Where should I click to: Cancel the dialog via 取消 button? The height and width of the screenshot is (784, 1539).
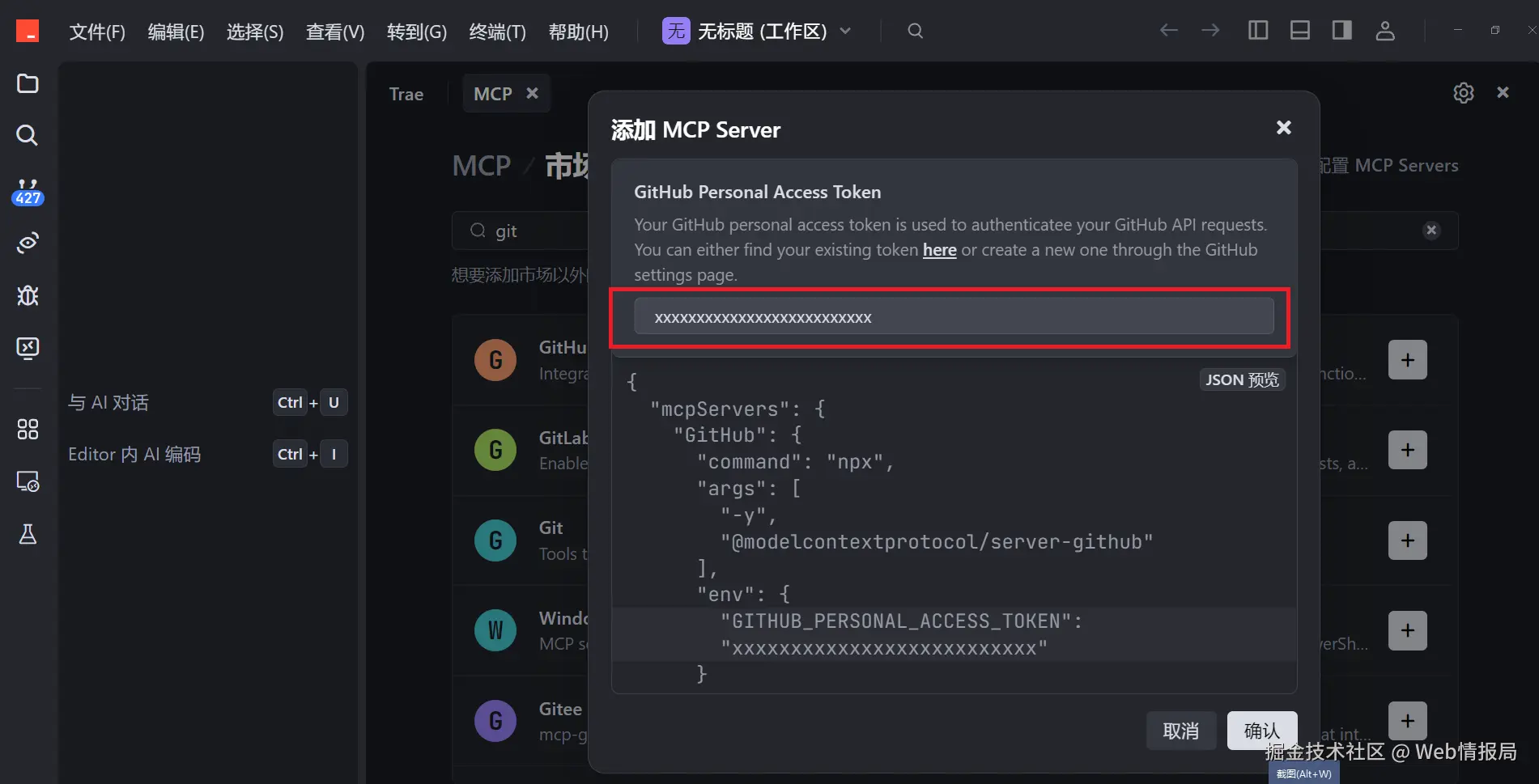coord(1181,730)
